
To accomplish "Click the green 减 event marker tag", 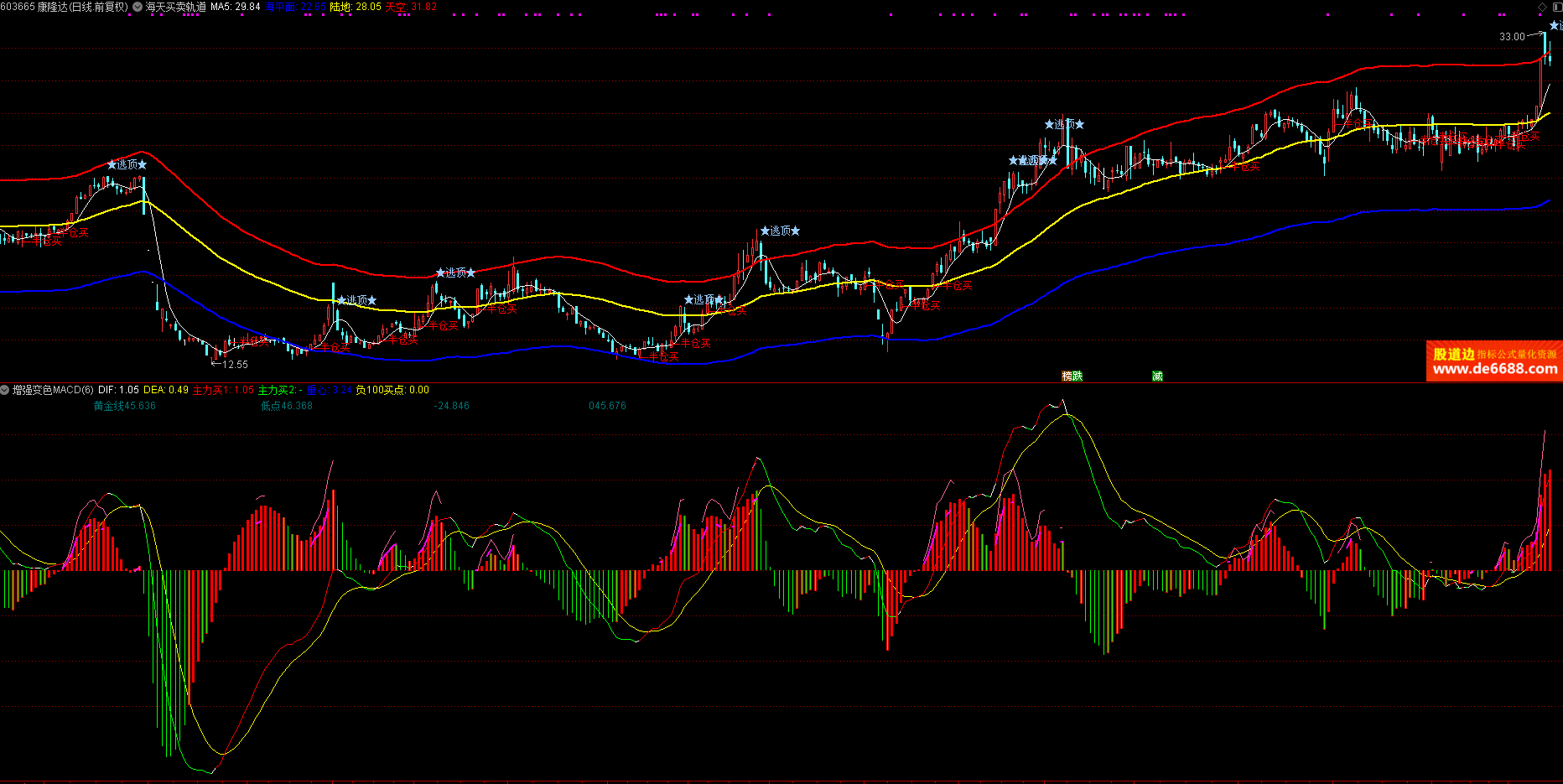I will coord(1157,376).
